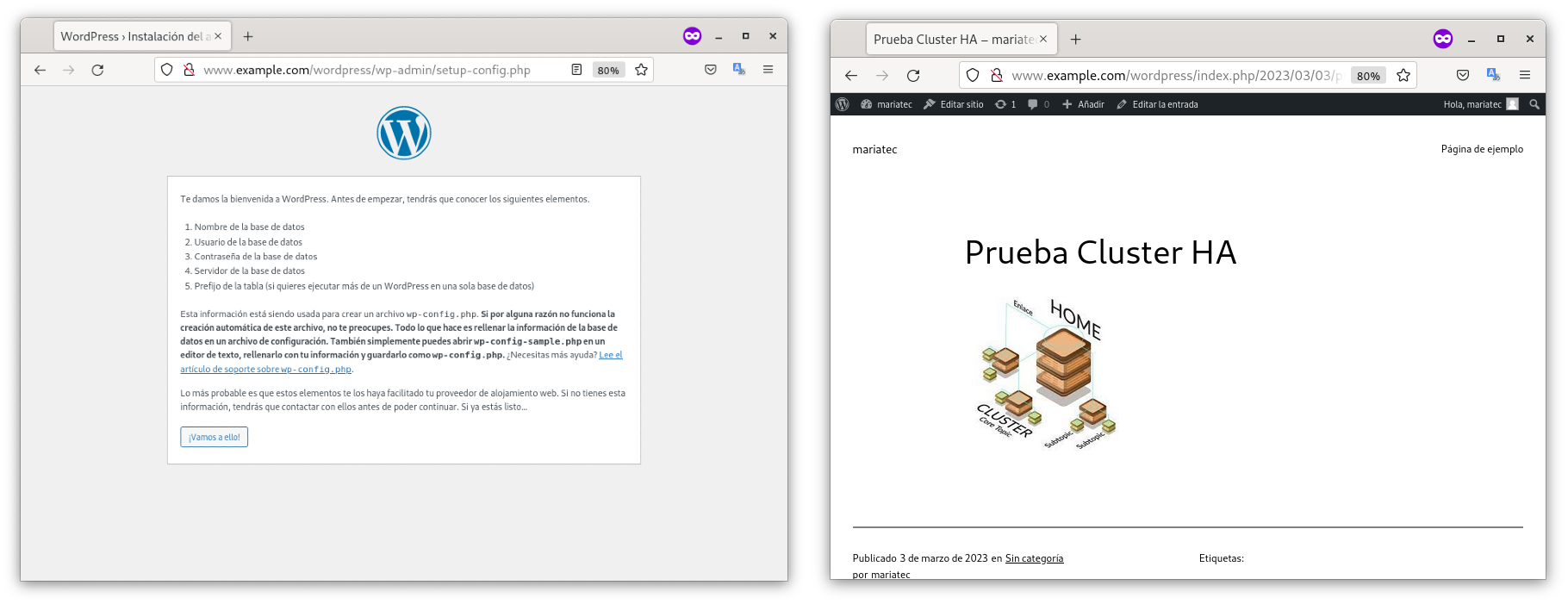Expand the 'Añadir' new content menu

point(1083,104)
